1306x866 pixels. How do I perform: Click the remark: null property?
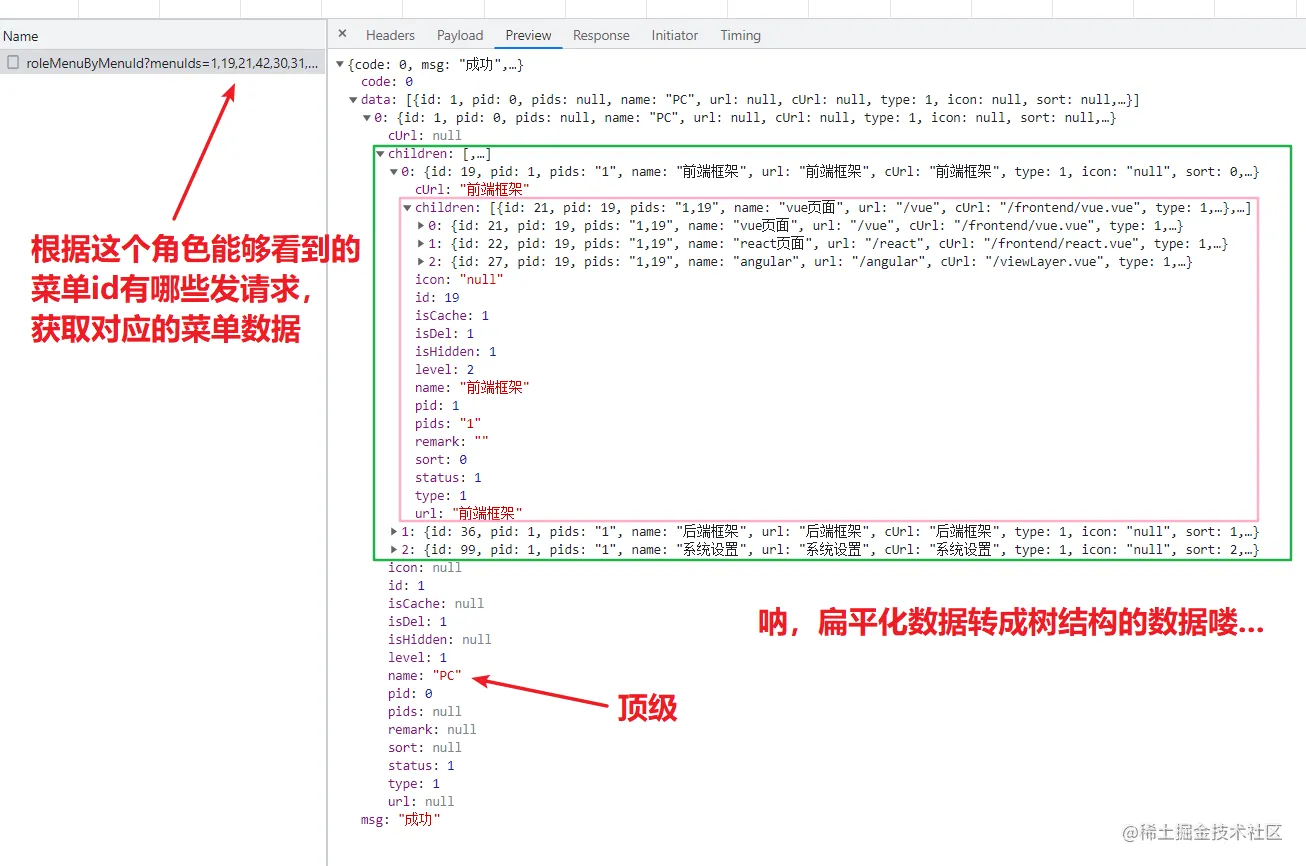pyautogui.click(x=432, y=730)
